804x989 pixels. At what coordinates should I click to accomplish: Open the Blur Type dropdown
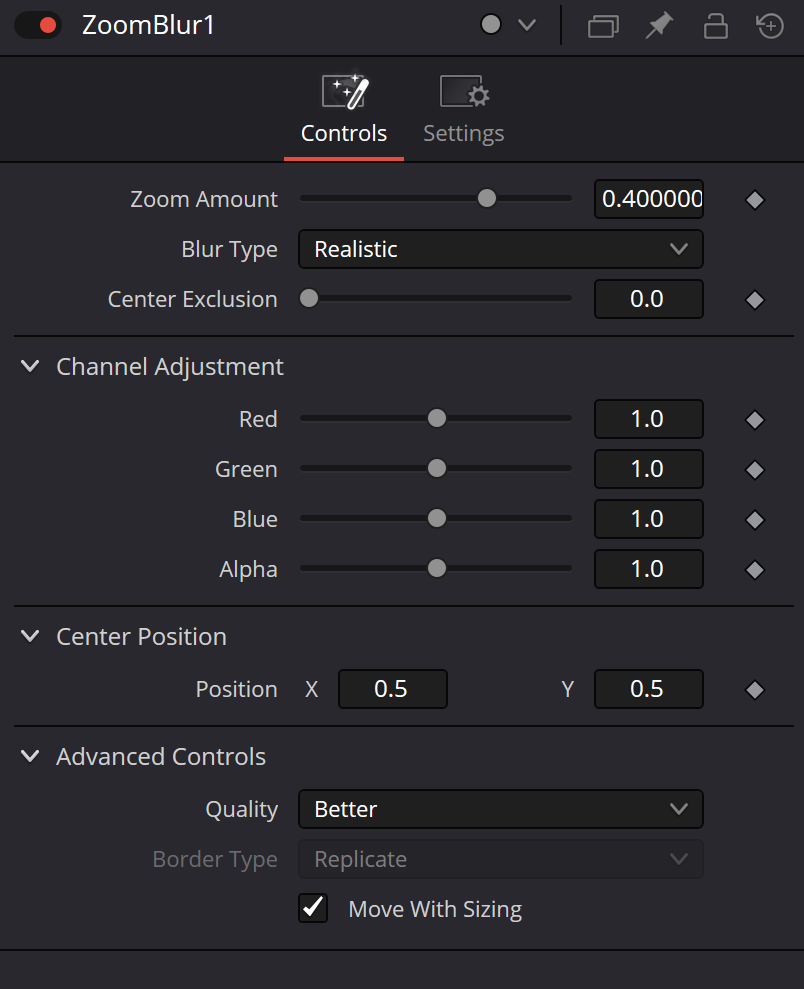tap(501, 249)
